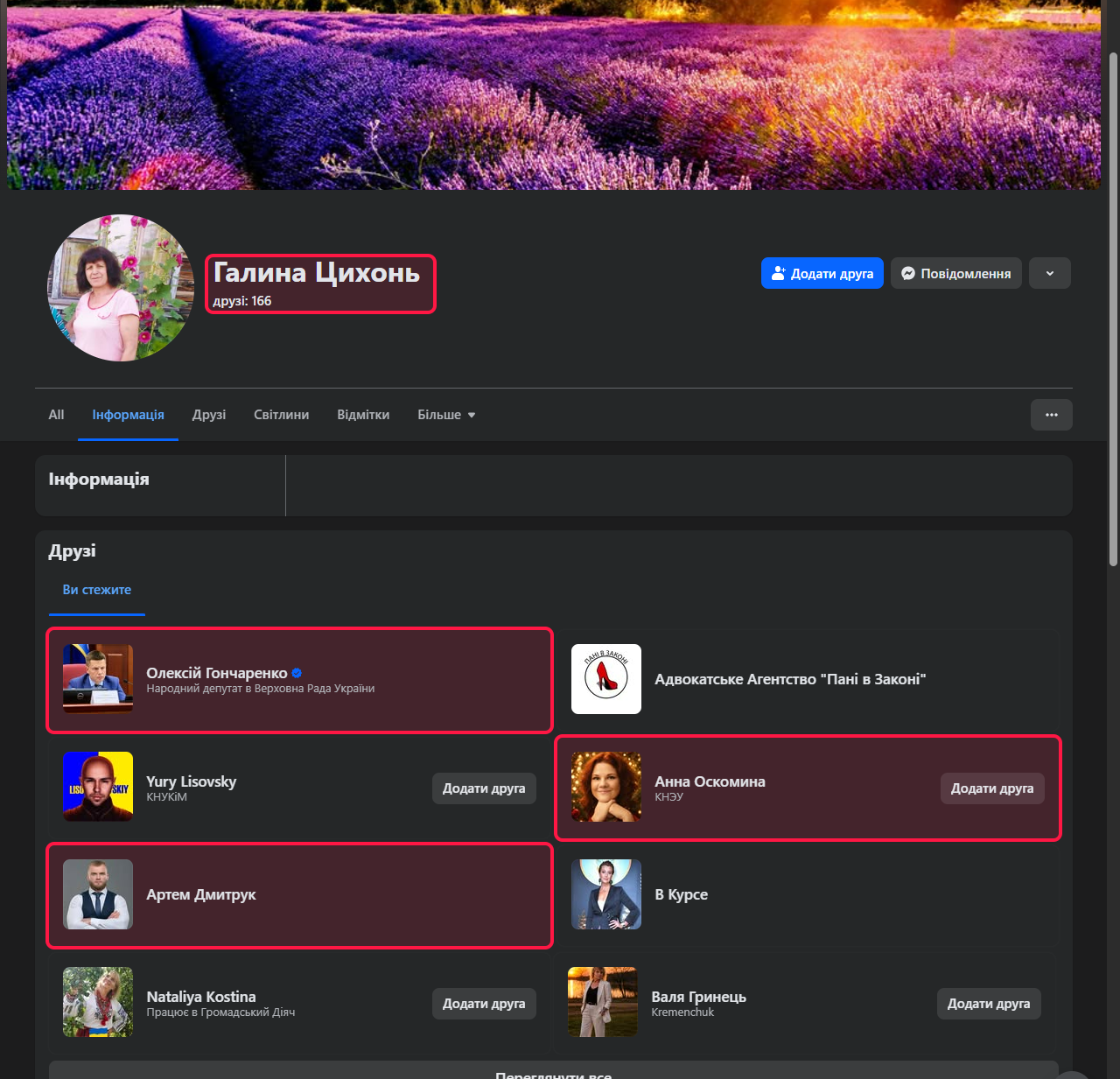The height and width of the screenshot is (1079, 1120).
Task: Open Анна Оскомина profile link
Action: pos(710,781)
